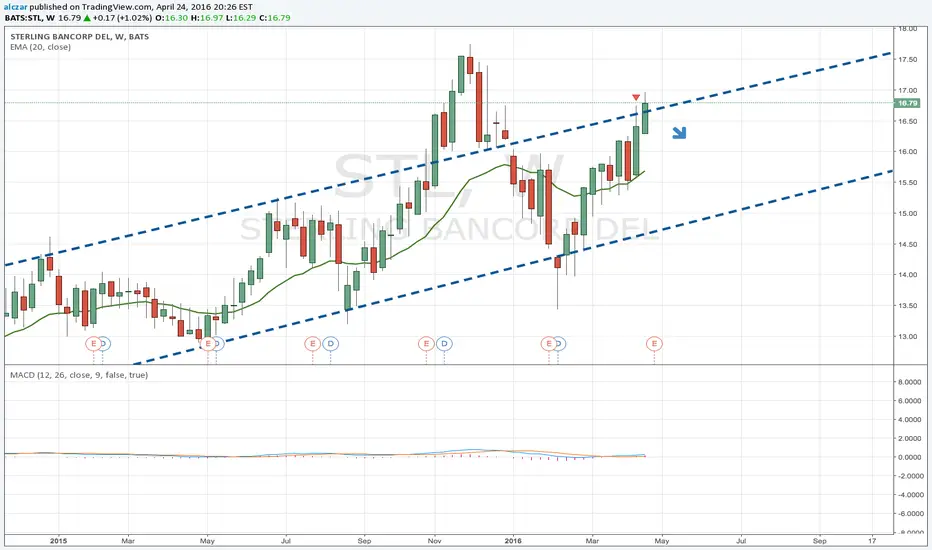Click the 13.00 price axis label
Screen dimensions: 932x550
click(908, 337)
